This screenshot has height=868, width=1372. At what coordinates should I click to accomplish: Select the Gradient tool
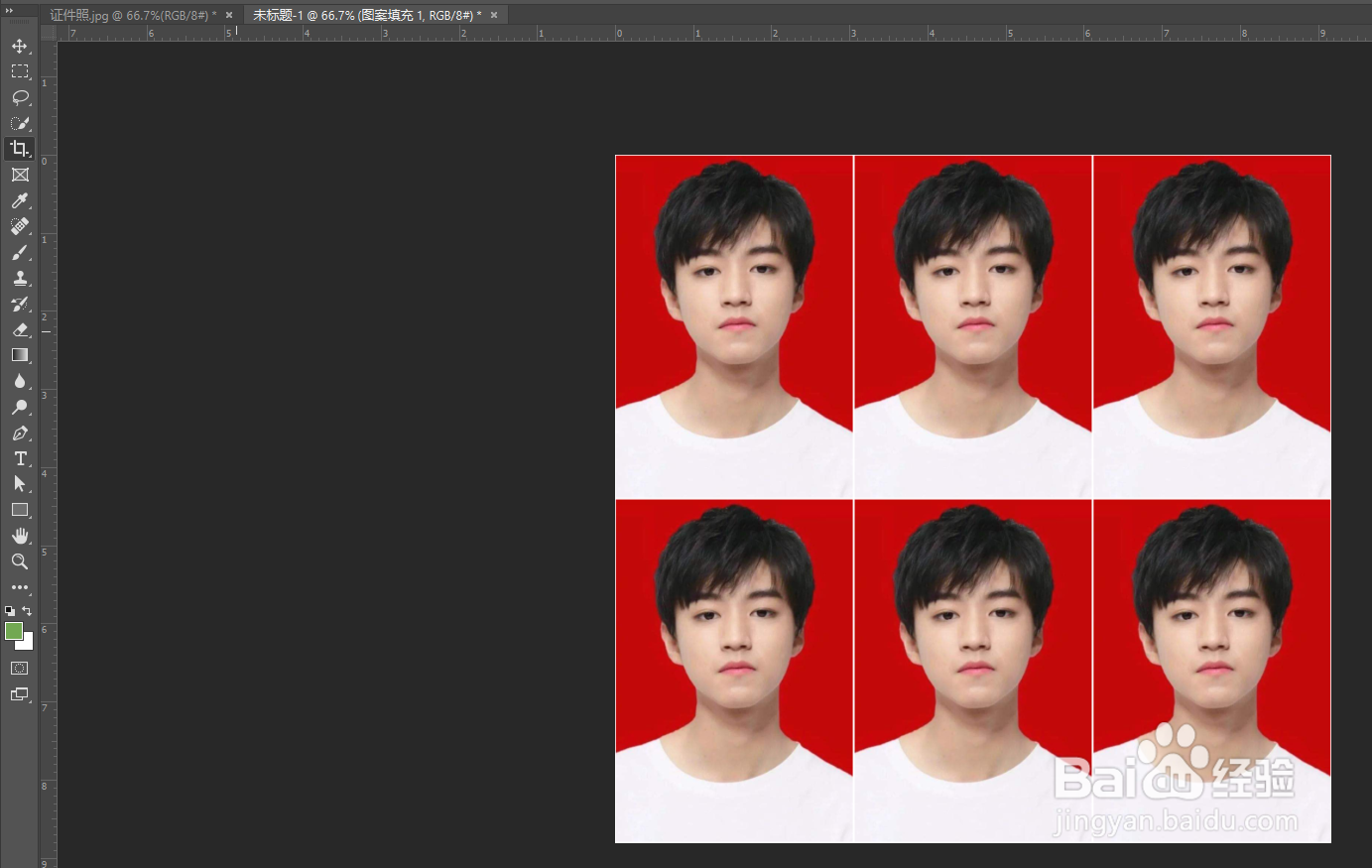(20, 355)
